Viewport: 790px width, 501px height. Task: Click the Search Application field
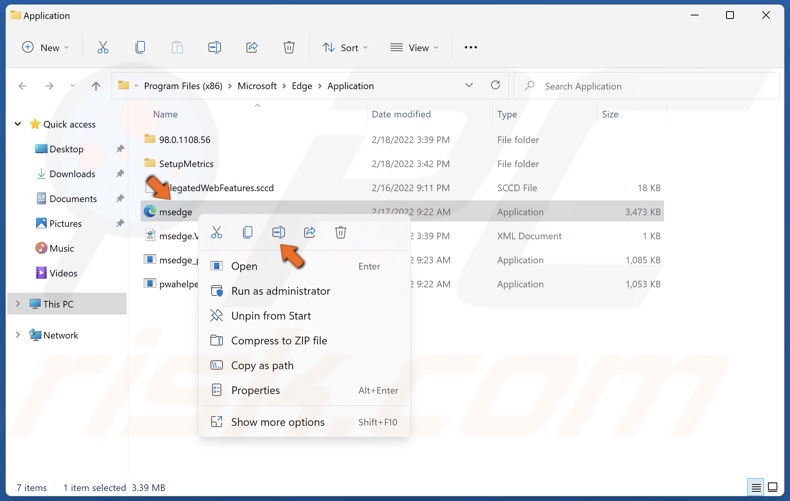pyautogui.click(x=646, y=86)
